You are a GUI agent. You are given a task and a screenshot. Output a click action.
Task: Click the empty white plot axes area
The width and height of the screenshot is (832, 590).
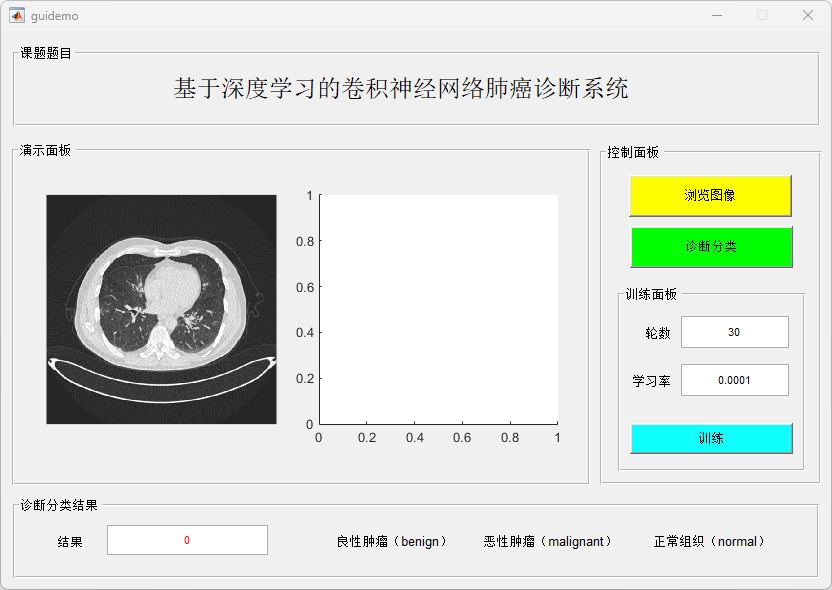tap(438, 309)
